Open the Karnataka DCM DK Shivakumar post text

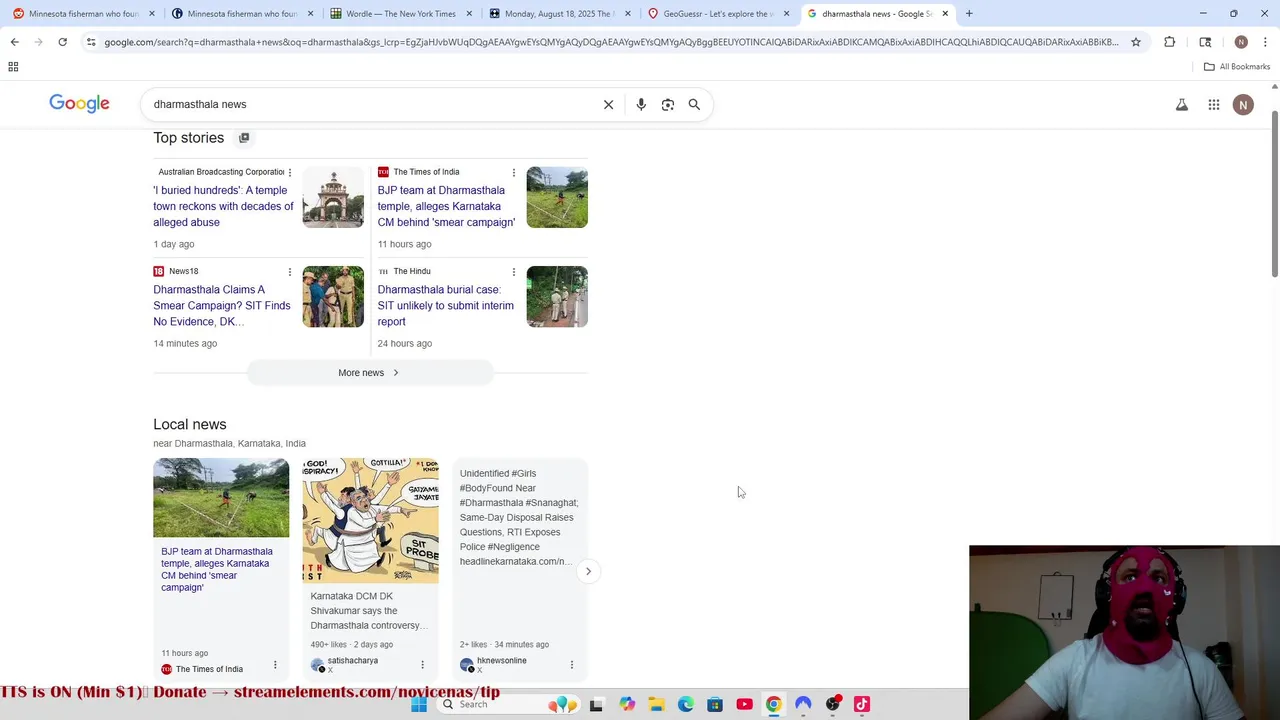369,611
